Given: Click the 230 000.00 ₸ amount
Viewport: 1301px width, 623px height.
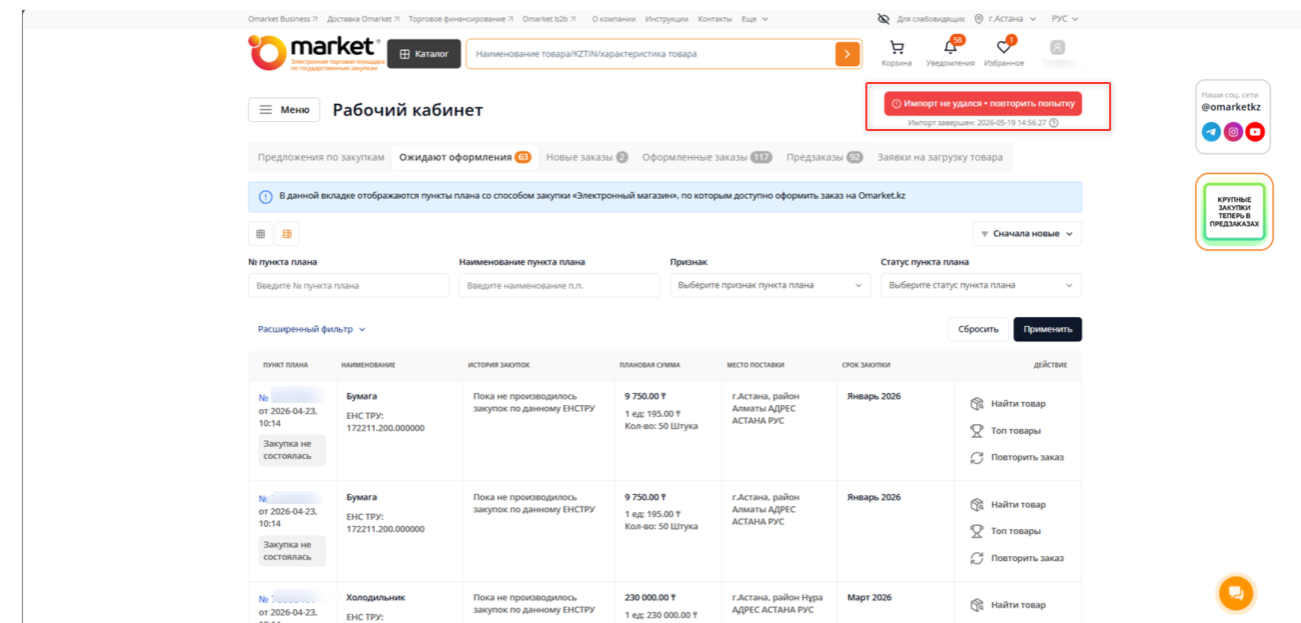Looking at the screenshot, I should pos(650,598).
